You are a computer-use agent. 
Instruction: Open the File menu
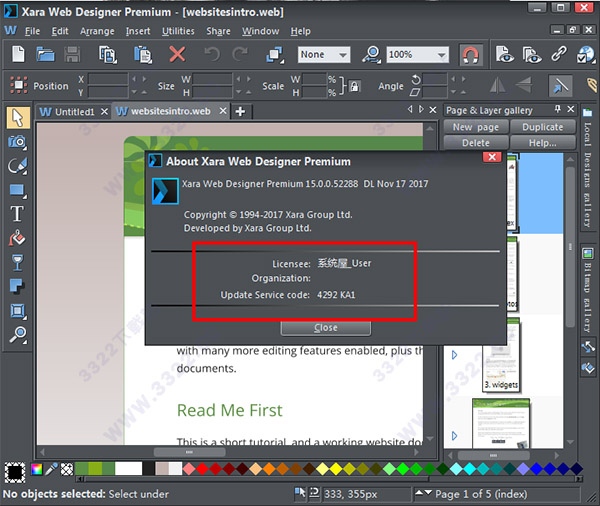[x=32, y=31]
